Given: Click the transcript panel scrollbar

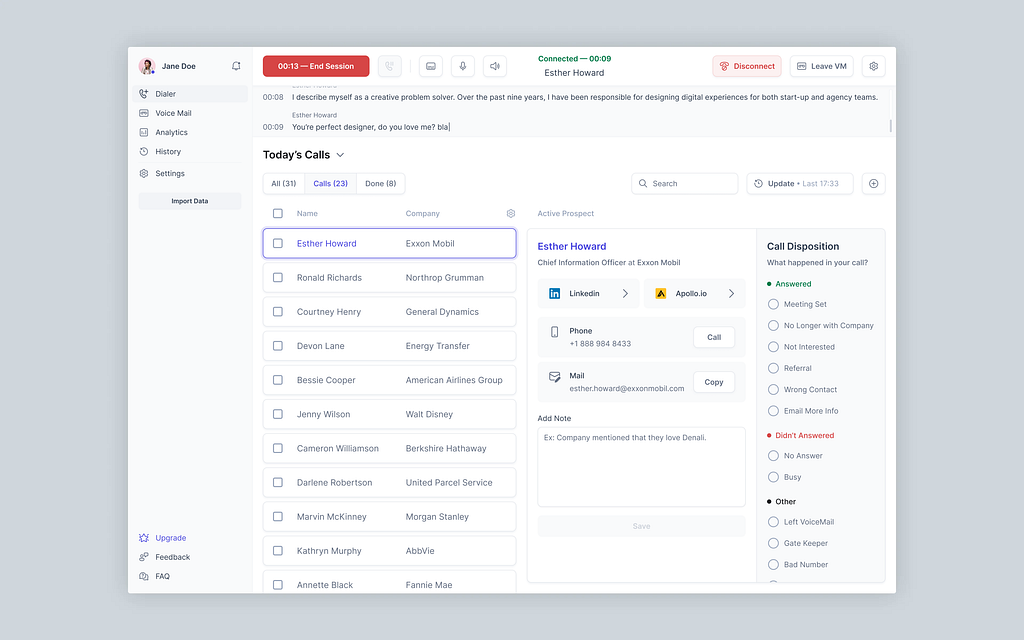Looking at the screenshot, I should point(890,125).
